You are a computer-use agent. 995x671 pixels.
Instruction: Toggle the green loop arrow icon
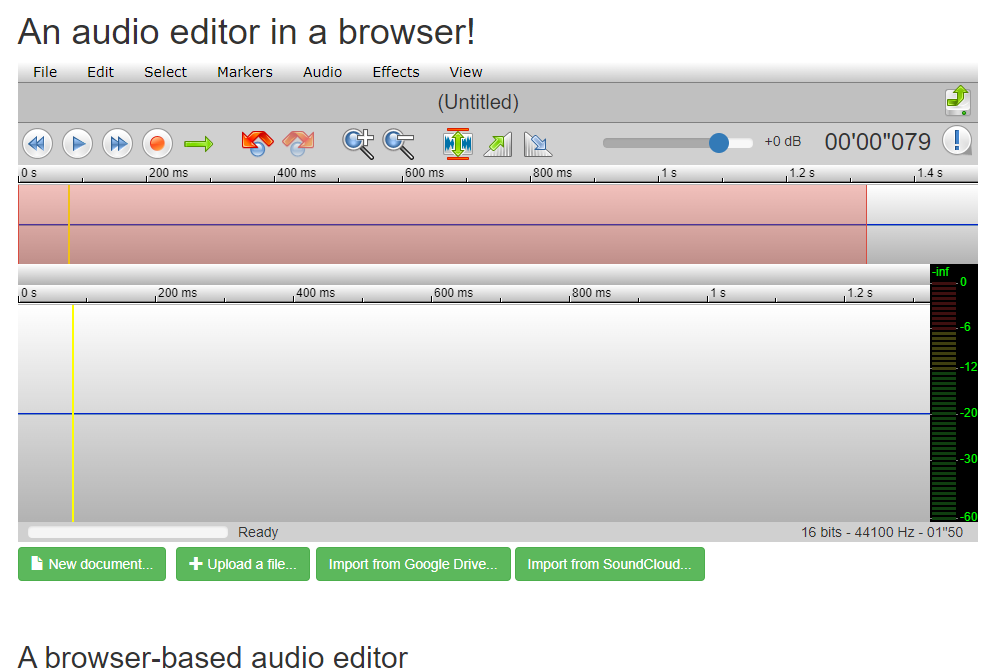tap(198, 144)
